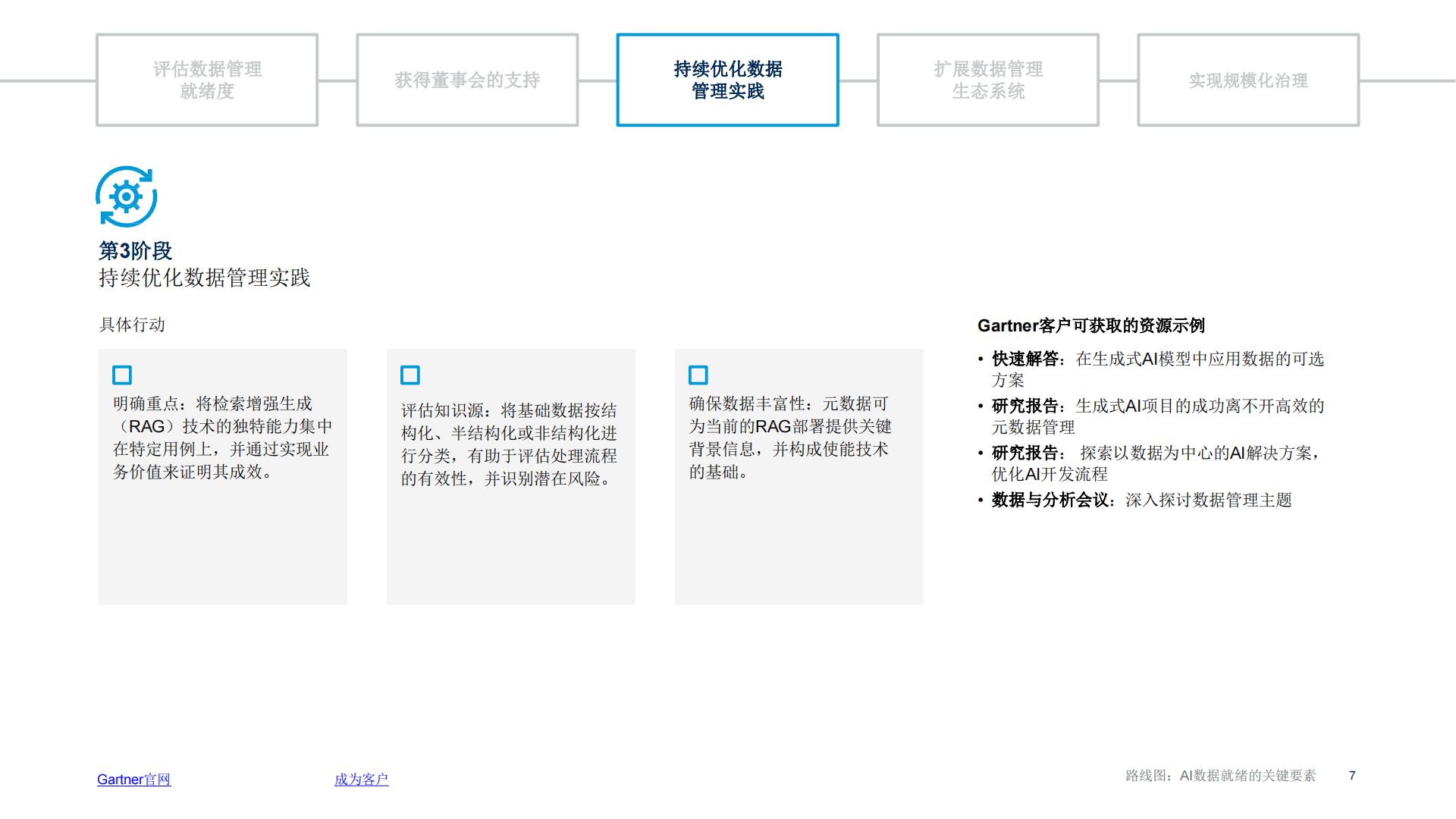Click the 第3阶段 heading
The width and height of the screenshot is (1456, 819).
pos(136,251)
